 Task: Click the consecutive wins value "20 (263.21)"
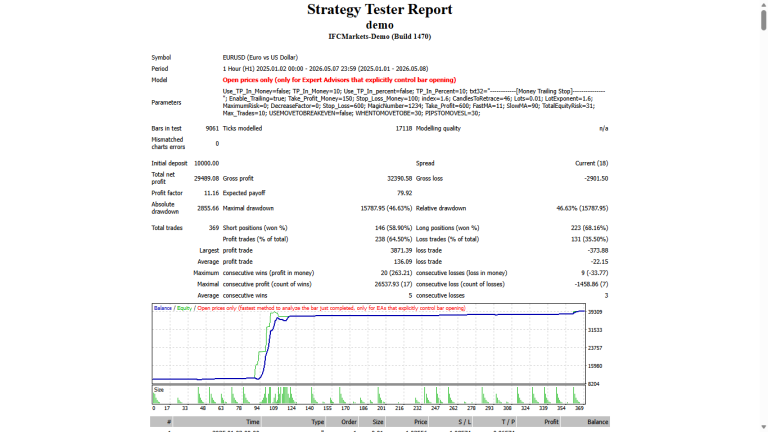click(x=397, y=273)
